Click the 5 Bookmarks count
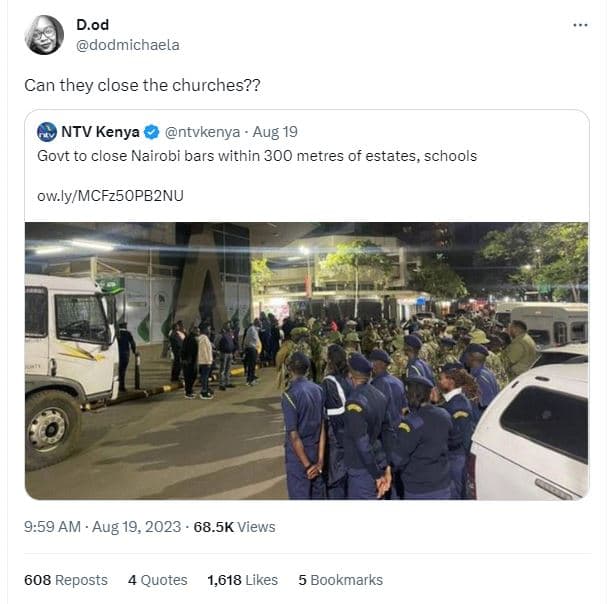Image resolution: width=612 pixels, height=604 pixels. click(340, 580)
